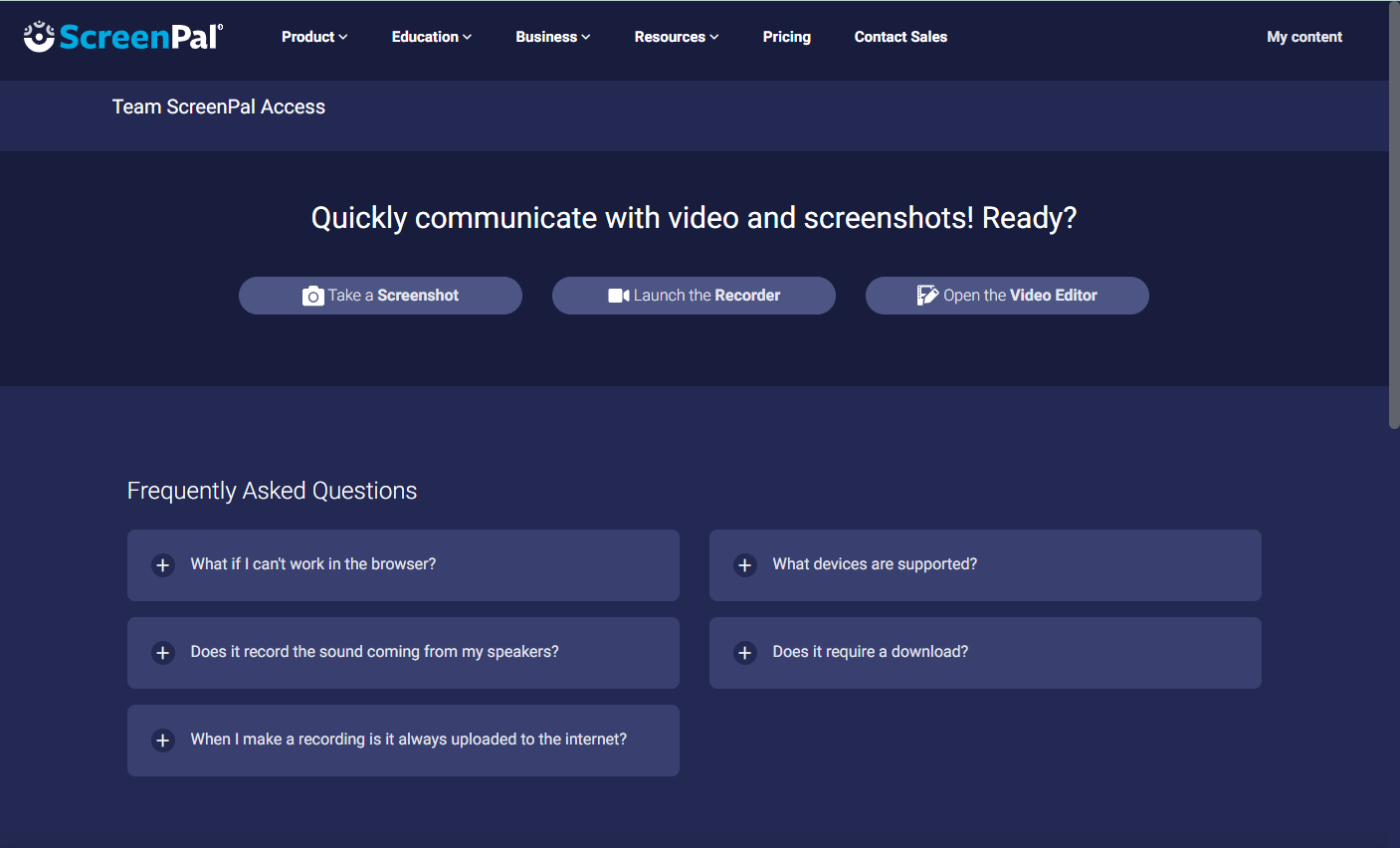This screenshot has height=848, width=1400.
Task: Expand 'When I make a recording' FAQ
Action: (x=408, y=740)
